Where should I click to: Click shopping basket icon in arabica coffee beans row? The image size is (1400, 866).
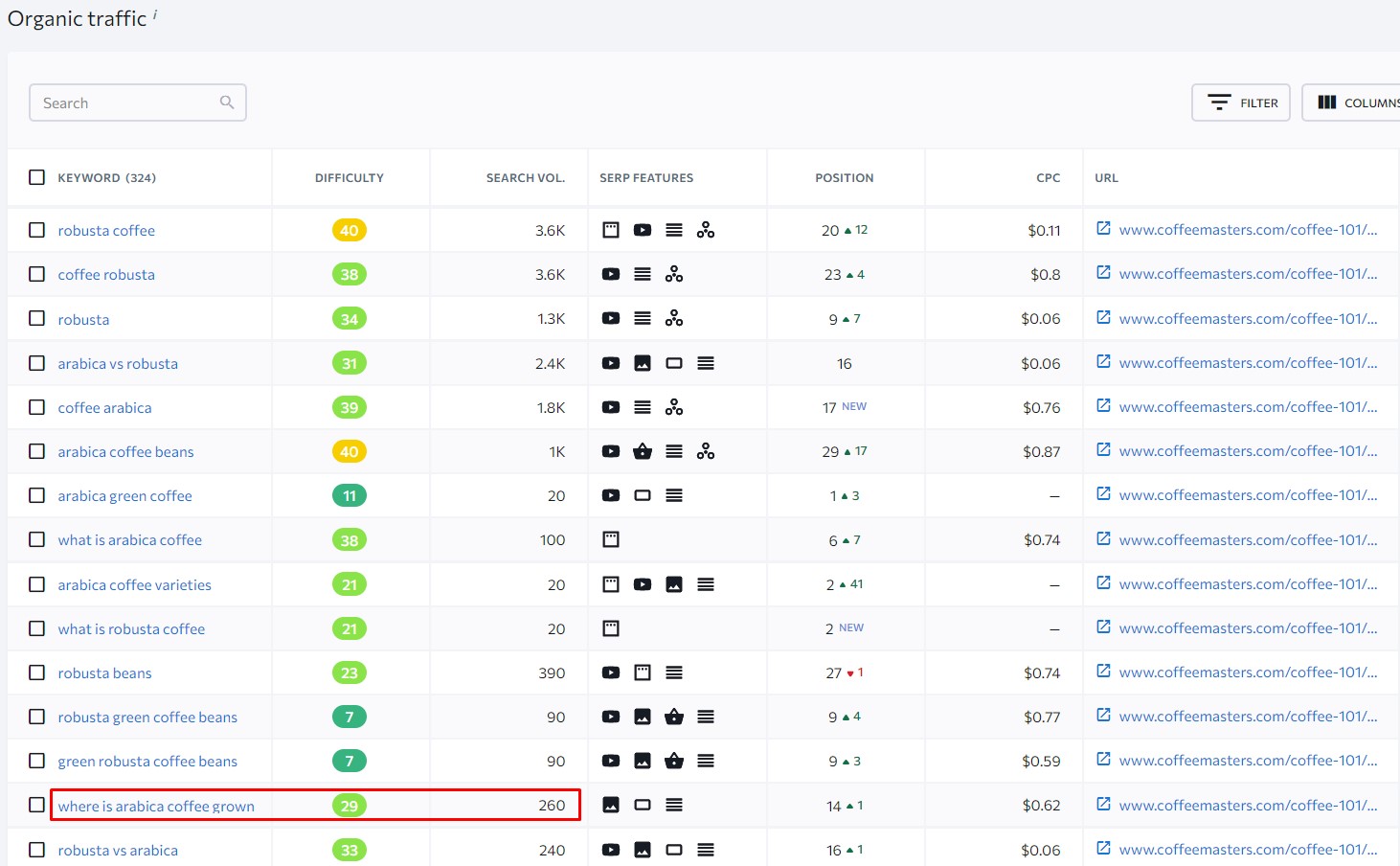click(643, 451)
